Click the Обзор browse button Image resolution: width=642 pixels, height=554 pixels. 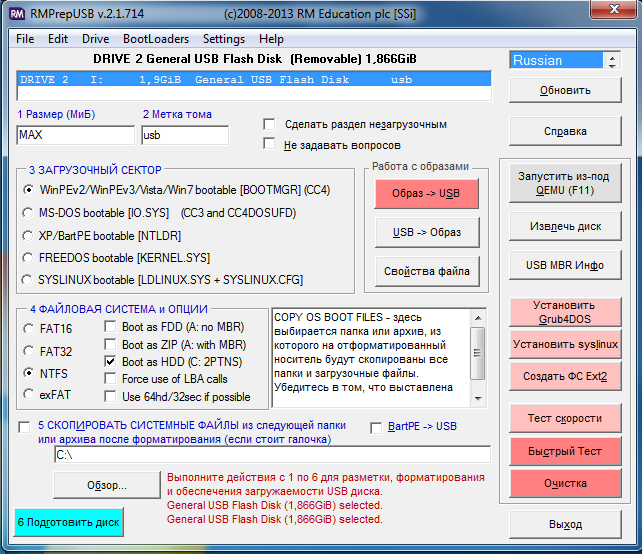[105, 486]
